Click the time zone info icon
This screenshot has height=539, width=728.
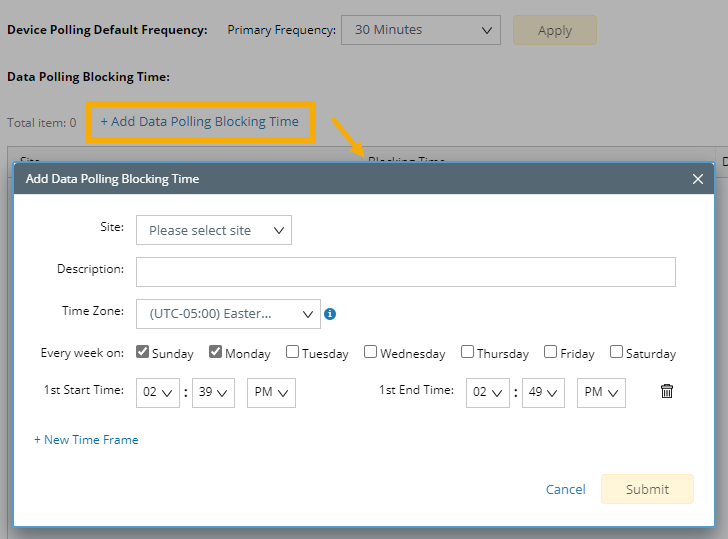(330, 314)
